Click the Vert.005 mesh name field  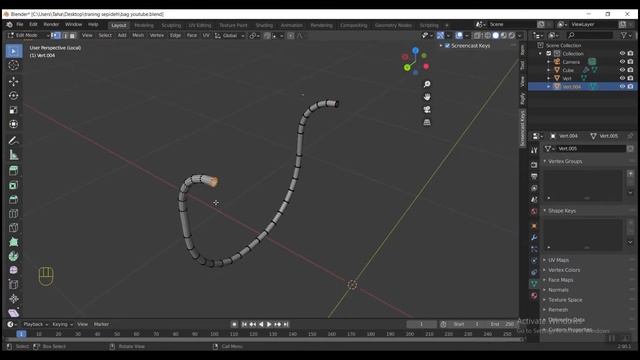pos(590,149)
